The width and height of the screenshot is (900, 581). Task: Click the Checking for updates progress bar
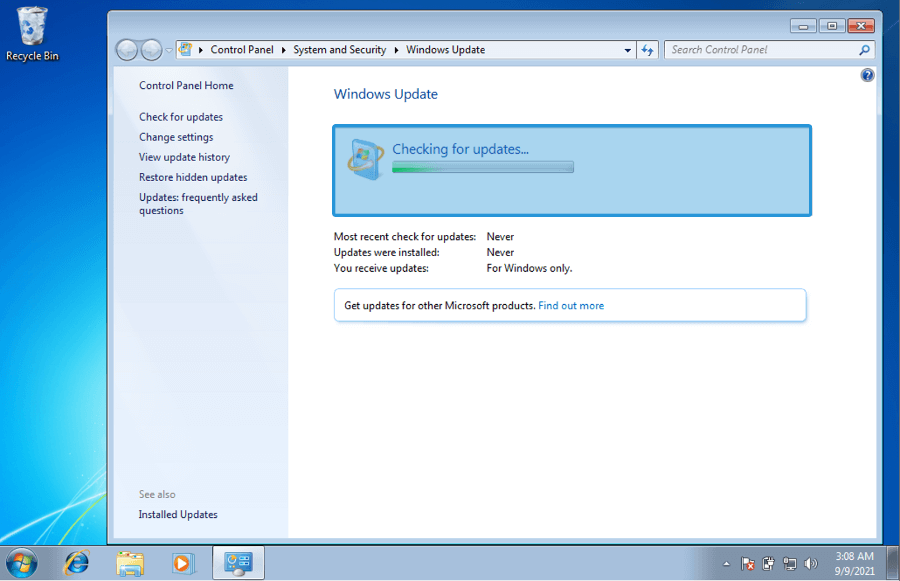[x=483, y=167]
